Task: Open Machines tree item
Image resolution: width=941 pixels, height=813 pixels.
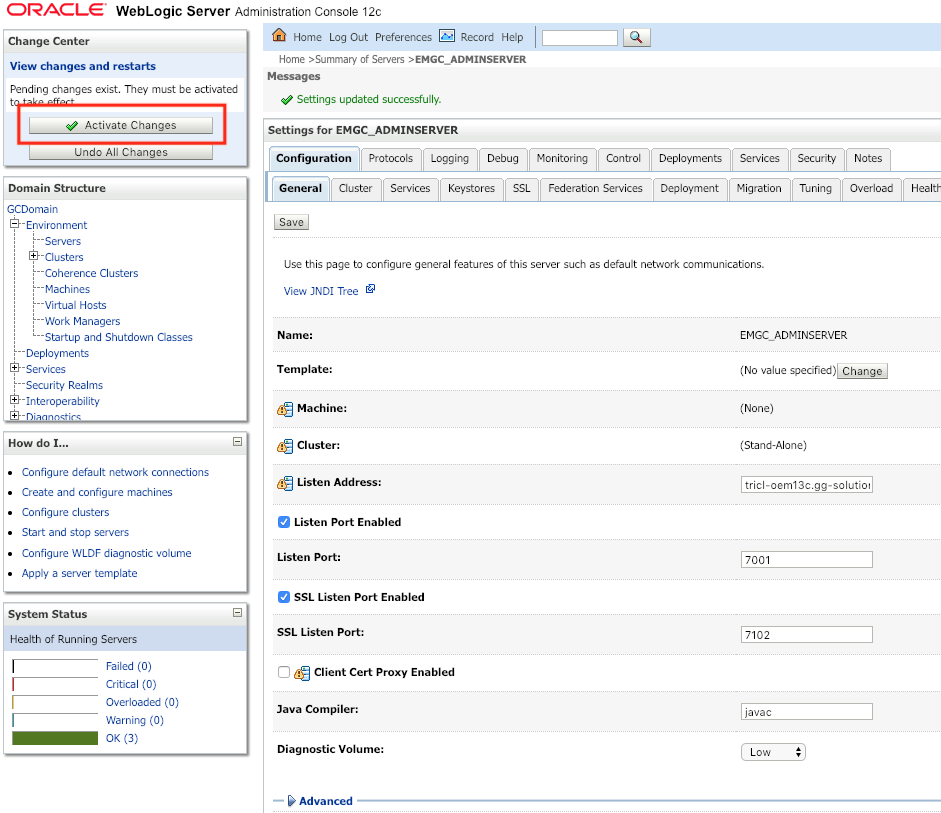Action: (x=67, y=289)
